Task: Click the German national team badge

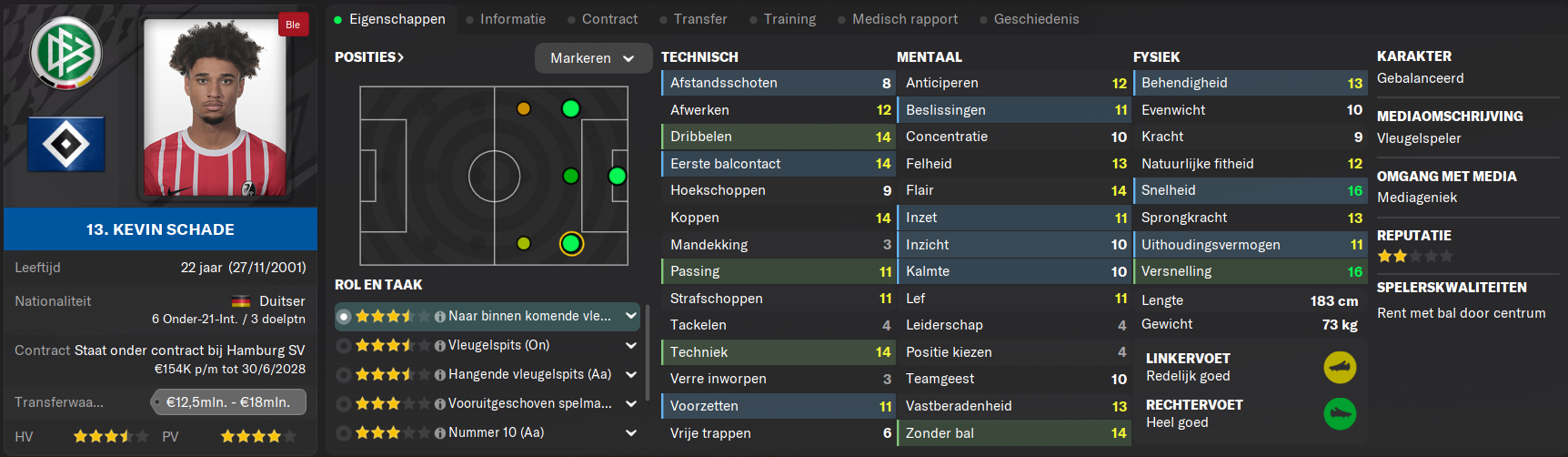Action: 65,53
